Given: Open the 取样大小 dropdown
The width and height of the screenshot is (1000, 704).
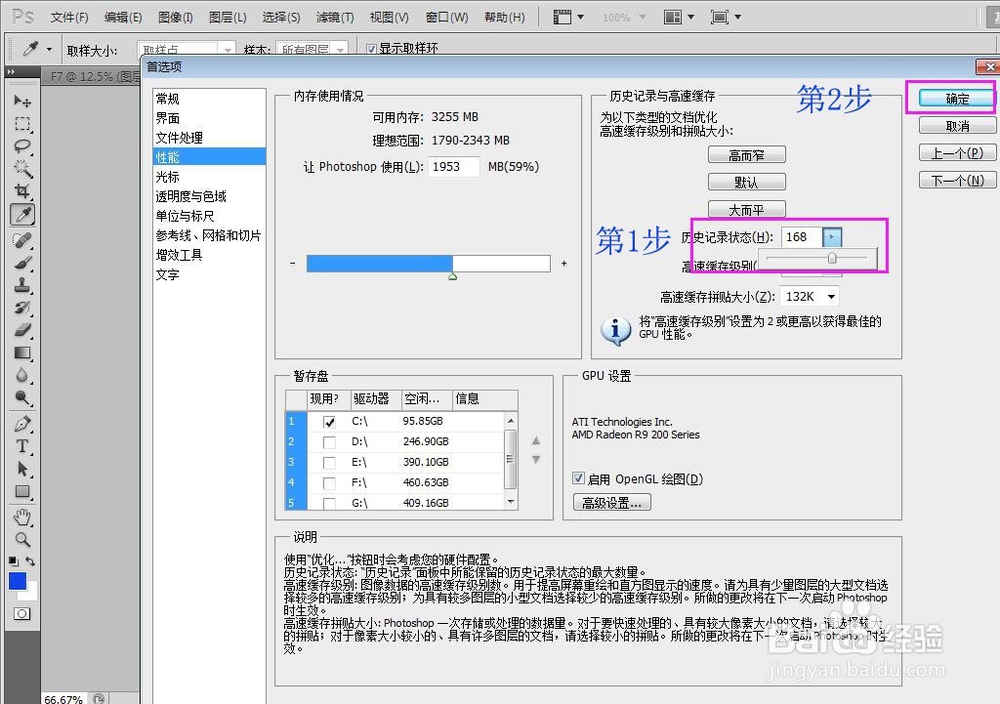Looking at the screenshot, I should pos(228,49).
